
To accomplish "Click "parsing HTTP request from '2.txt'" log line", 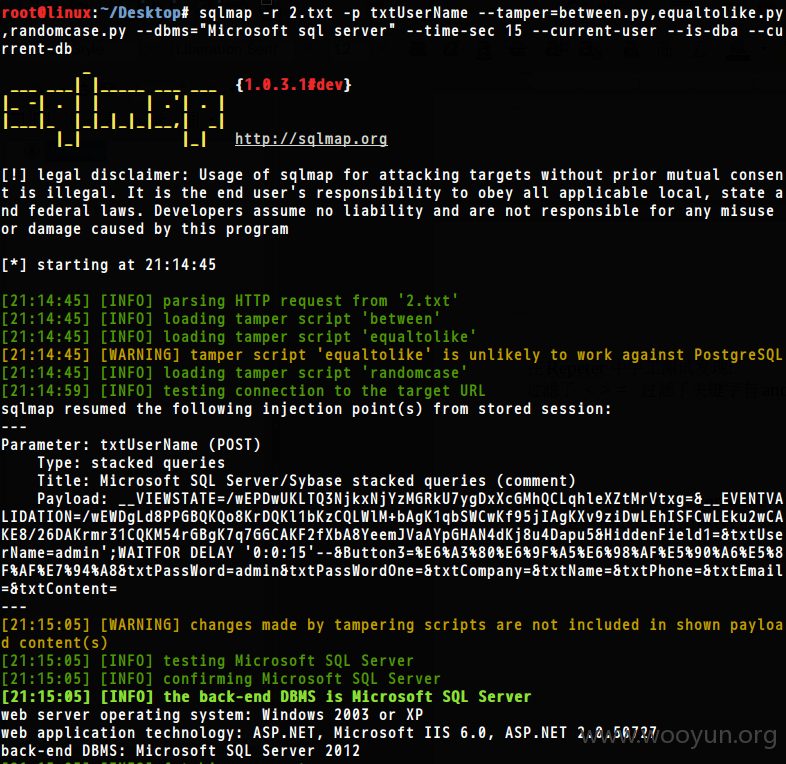I will [x=310, y=301].
